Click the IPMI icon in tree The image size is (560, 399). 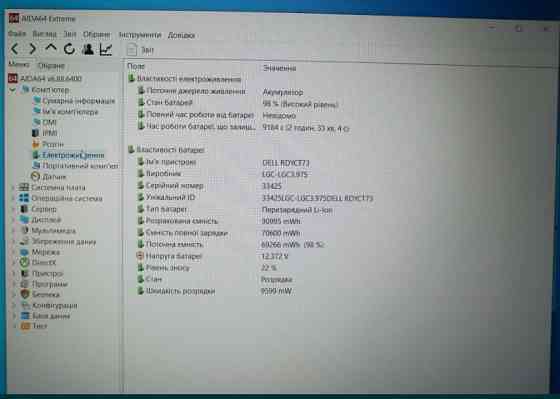pos(36,133)
